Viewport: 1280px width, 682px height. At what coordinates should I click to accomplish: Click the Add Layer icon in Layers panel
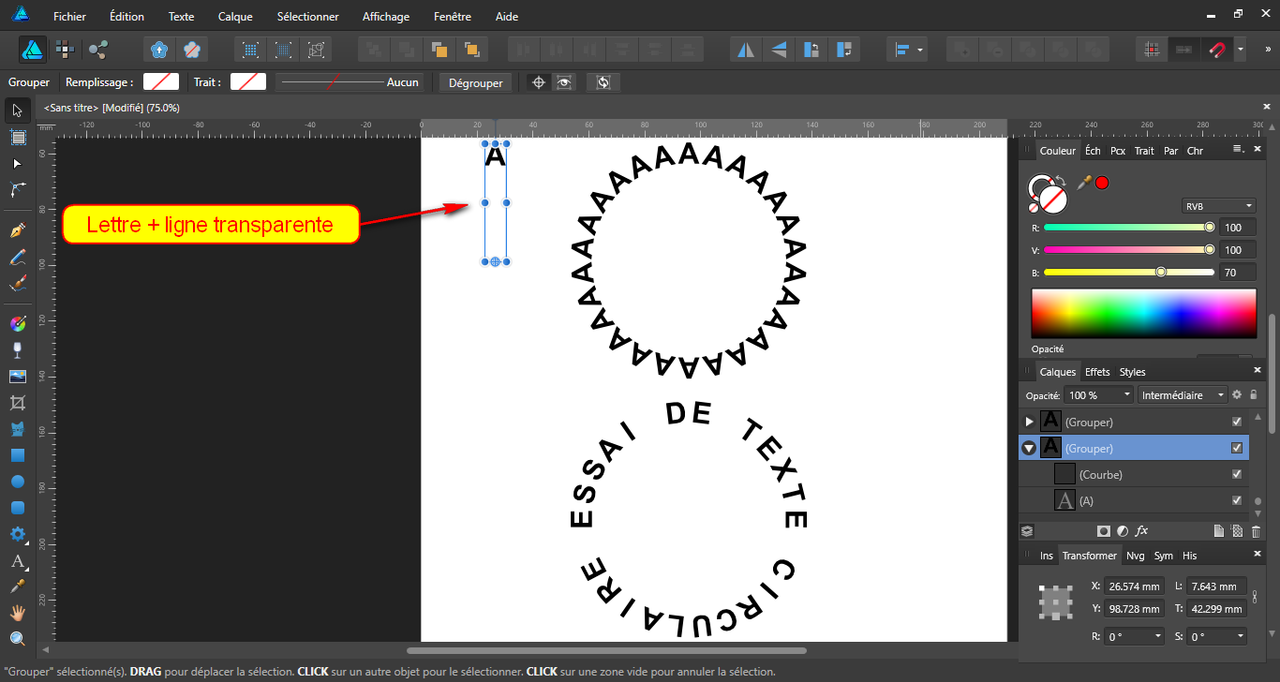coord(1218,531)
